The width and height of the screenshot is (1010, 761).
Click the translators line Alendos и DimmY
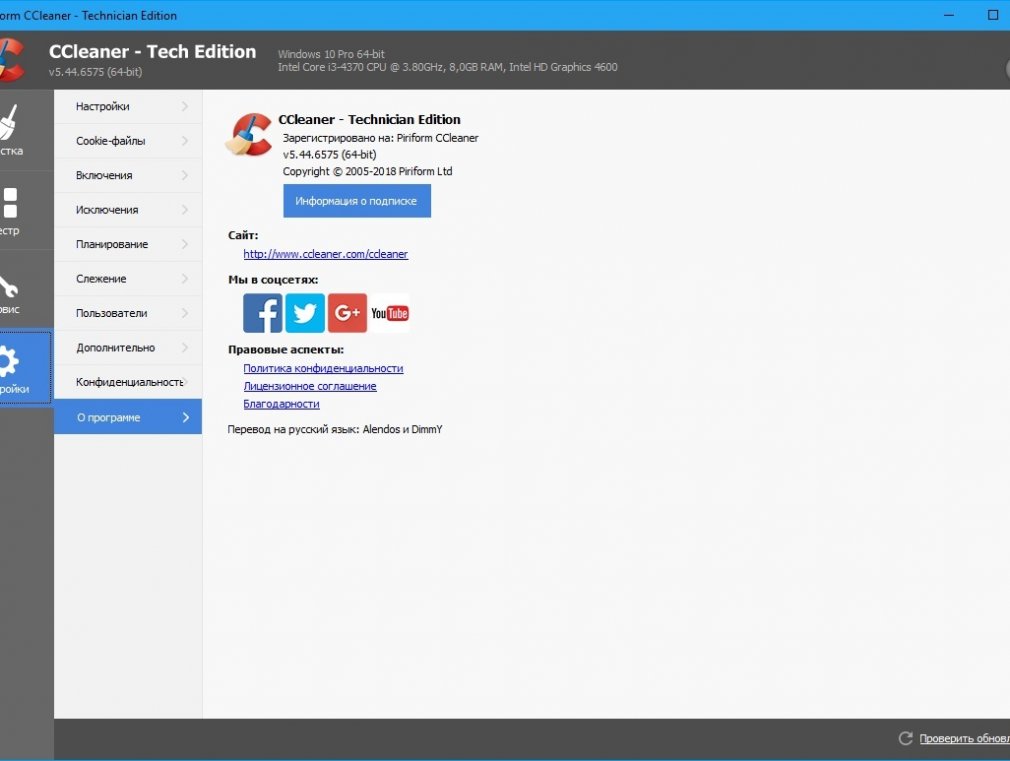335,429
